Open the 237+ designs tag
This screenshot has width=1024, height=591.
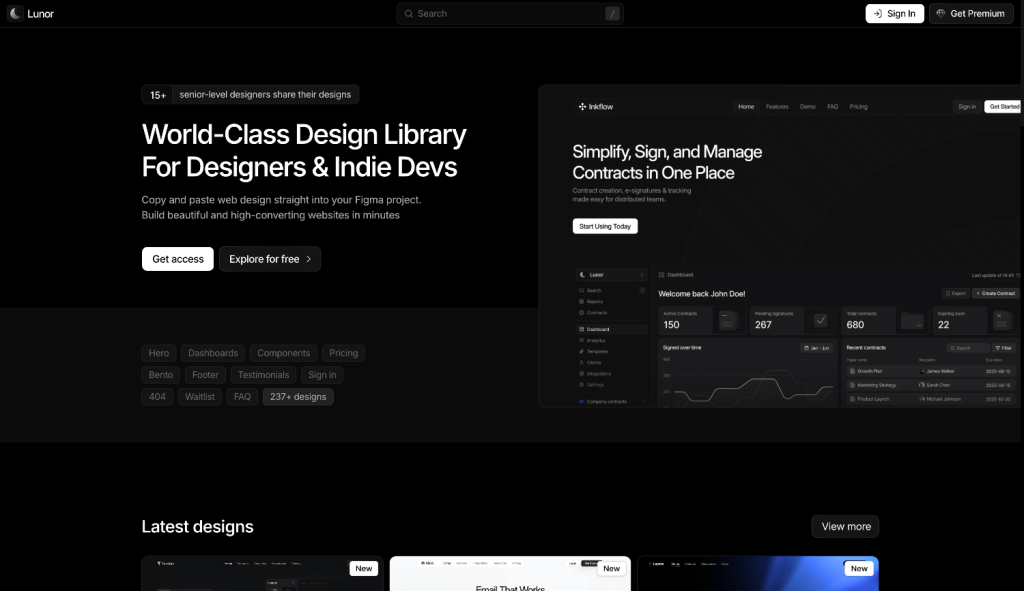pyautogui.click(x=298, y=397)
